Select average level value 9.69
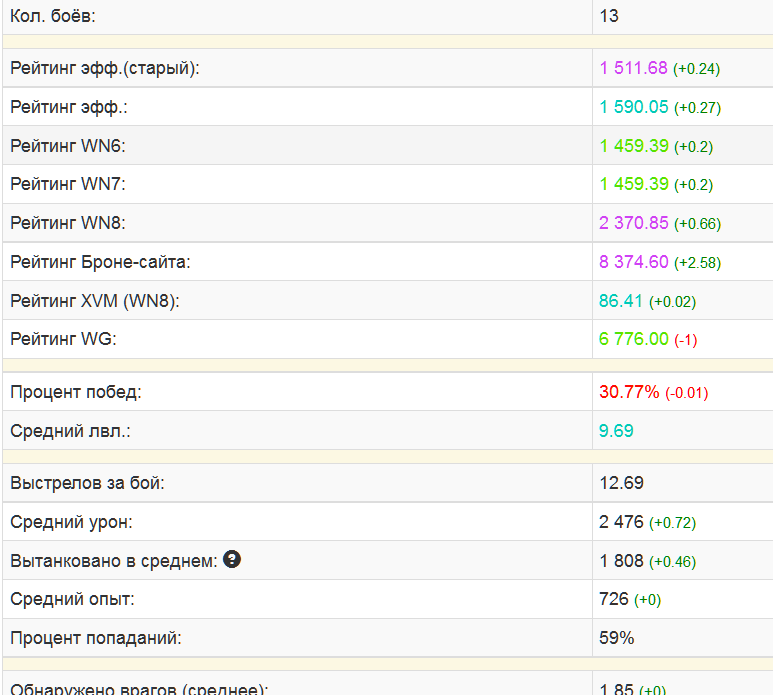Image resolution: width=773 pixels, height=695 pixels. click(616, 431)
